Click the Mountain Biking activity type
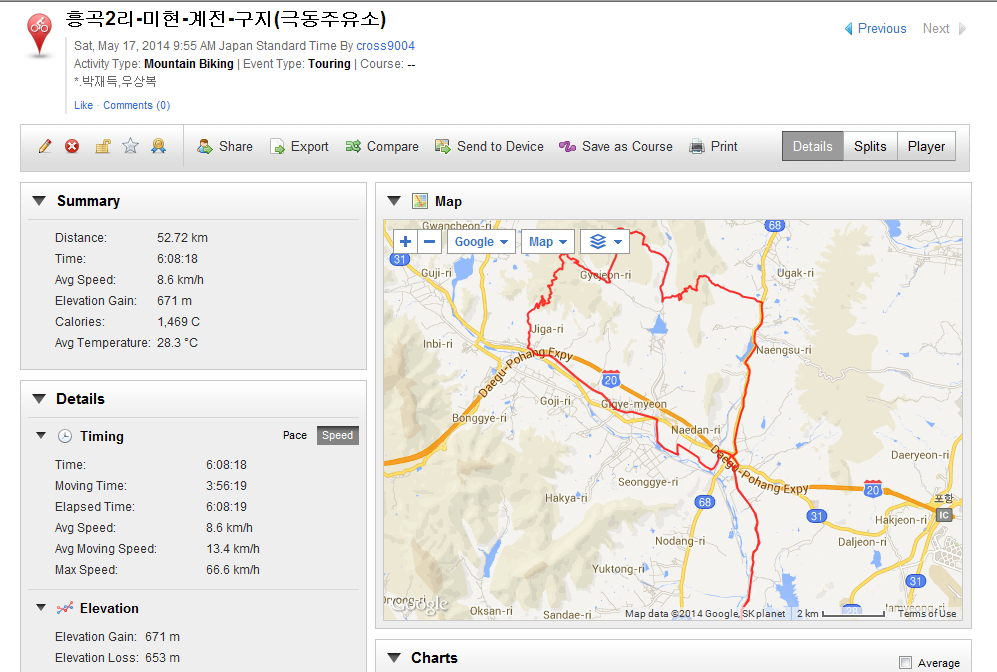The image size is (997, 672). (189, 64)
